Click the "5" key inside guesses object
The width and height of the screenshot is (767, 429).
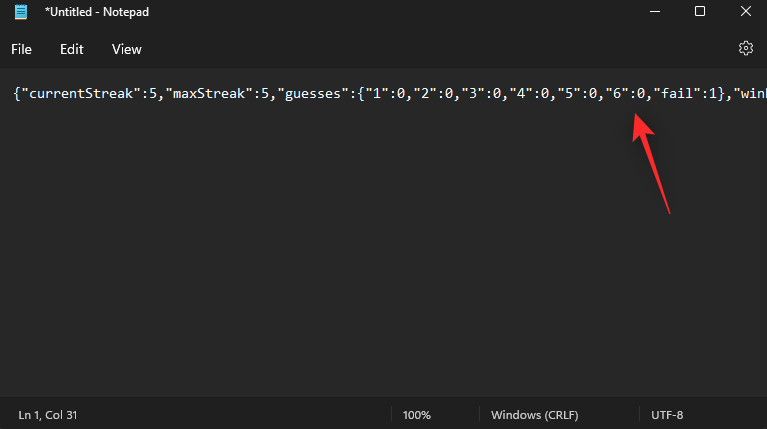point(568,94)
